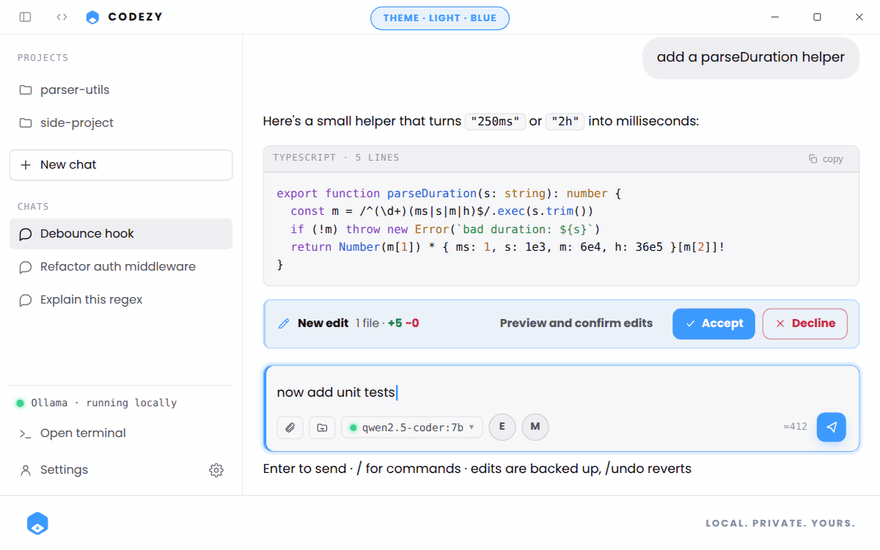
Task: Send the message with the paper plane icon
Action: click(831, 427)
